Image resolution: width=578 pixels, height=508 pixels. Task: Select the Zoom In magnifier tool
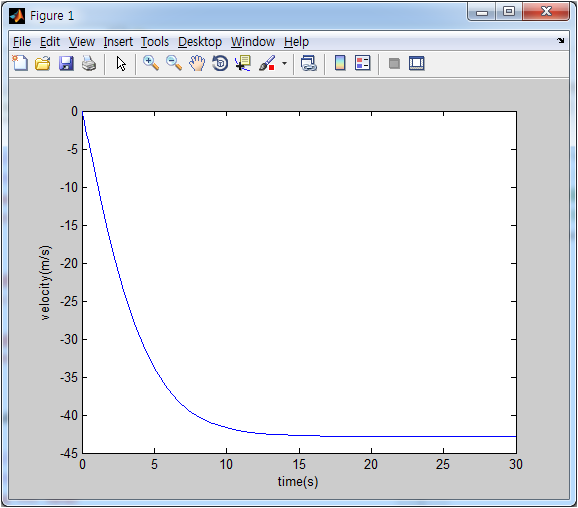pyautogui.click(x=151, y=63)
